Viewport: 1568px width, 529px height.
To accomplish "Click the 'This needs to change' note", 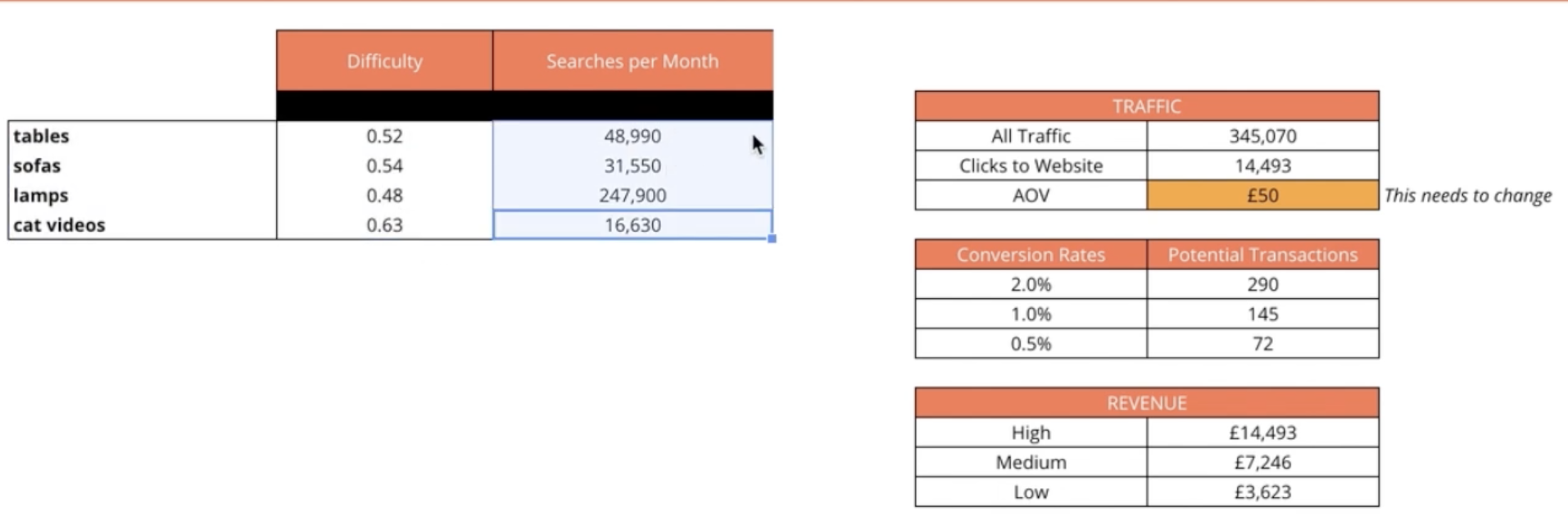I will point(1467,196).
